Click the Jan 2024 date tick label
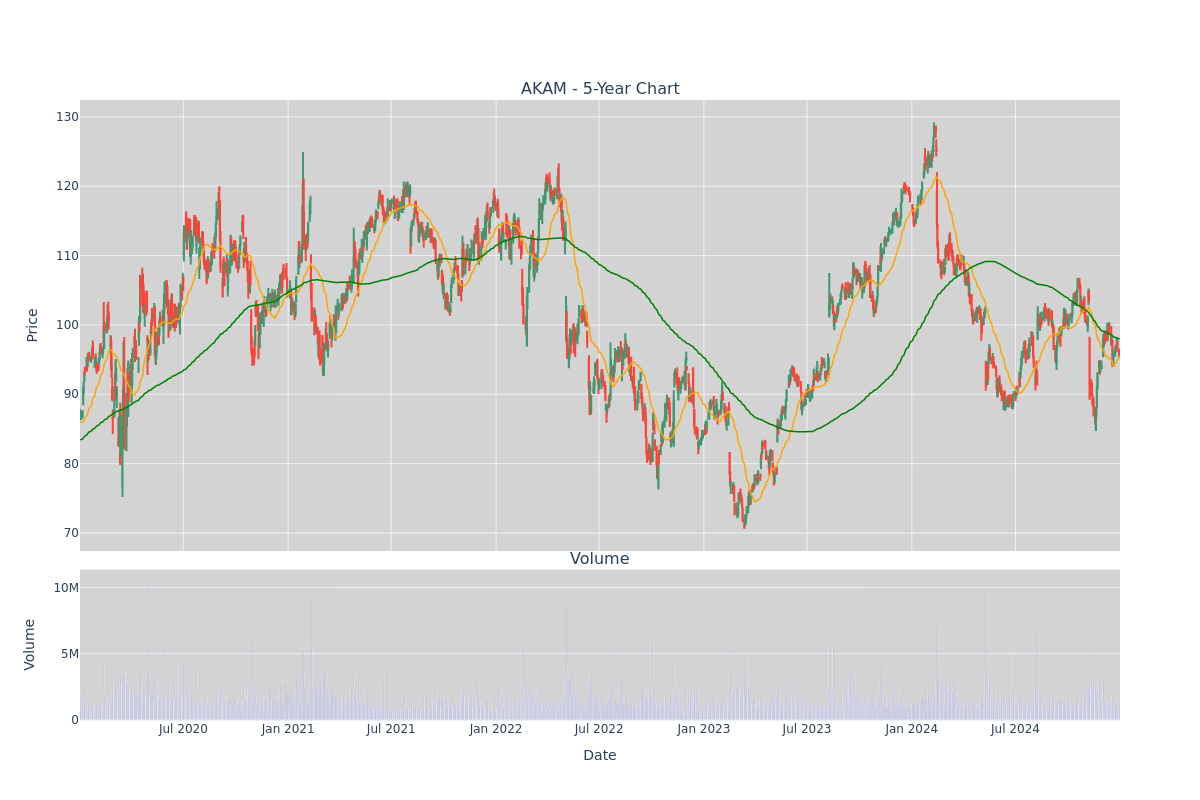Viewport: 1200px width, 800px height. point(912,729)
